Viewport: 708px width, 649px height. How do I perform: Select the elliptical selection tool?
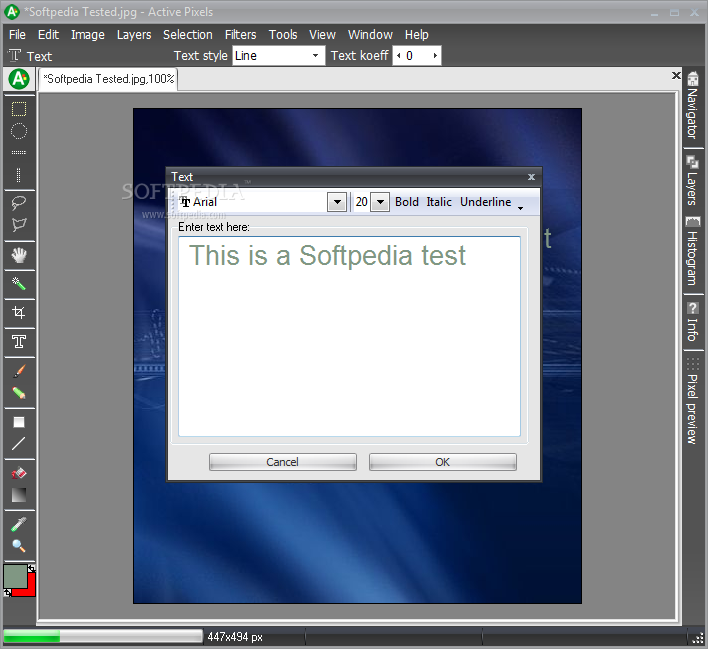[19, 131]
